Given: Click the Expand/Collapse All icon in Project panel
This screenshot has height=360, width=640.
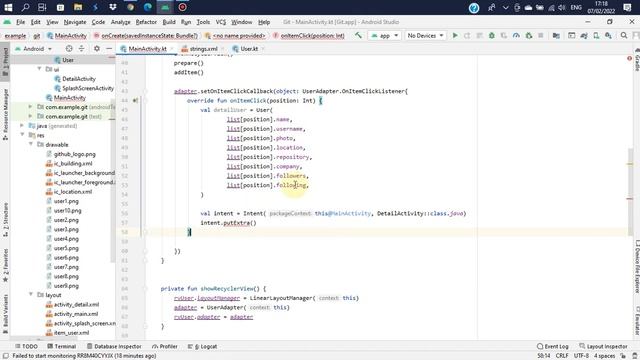Looking at the screenshot, I should pos(81,49).
